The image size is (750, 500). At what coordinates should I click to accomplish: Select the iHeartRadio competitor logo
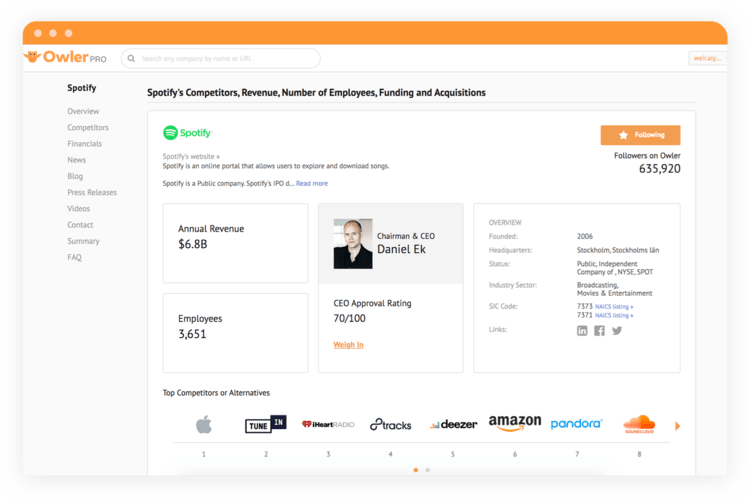click(x=328, y=424)
